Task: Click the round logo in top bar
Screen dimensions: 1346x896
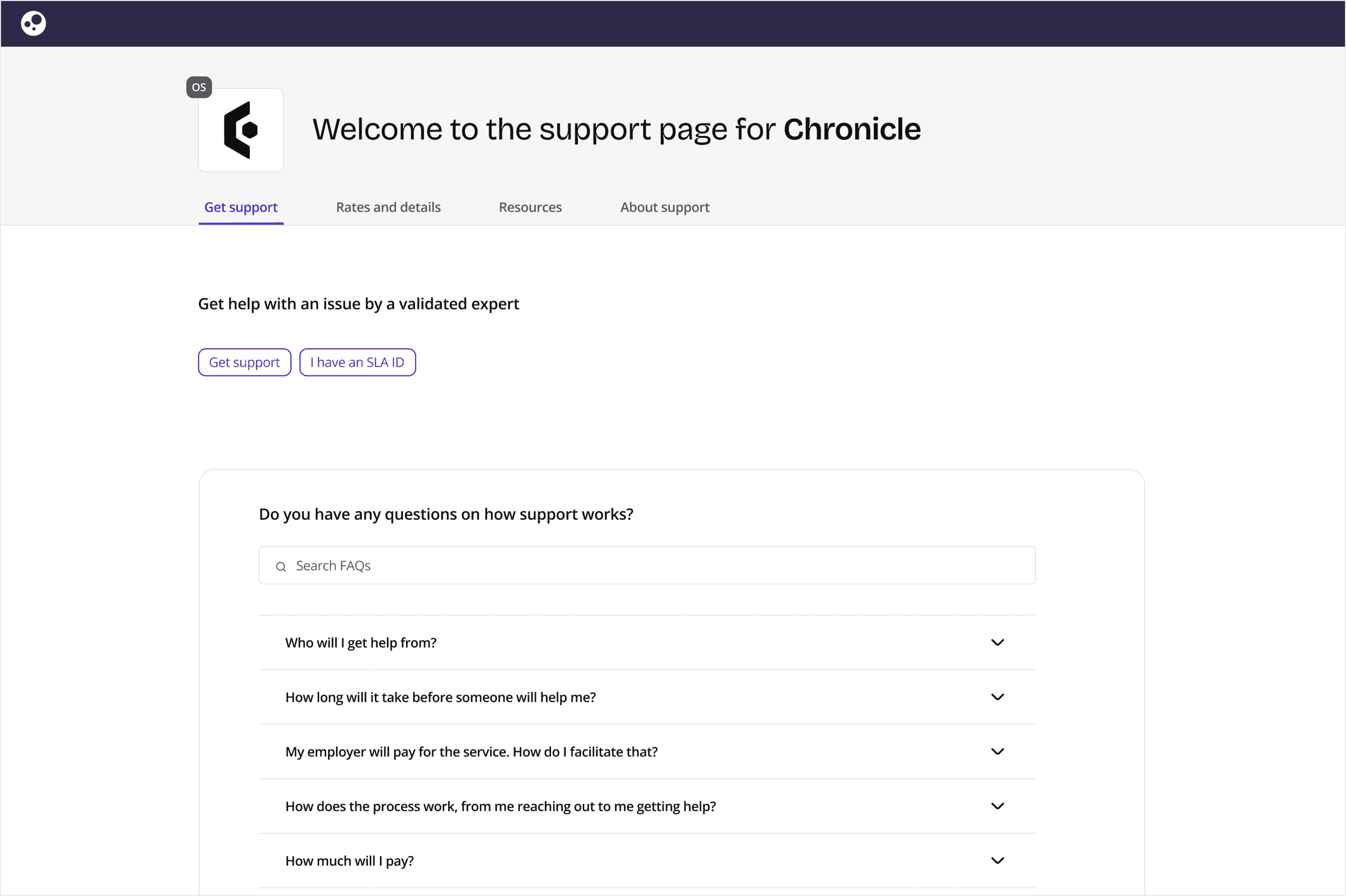Action: point(33,24)
